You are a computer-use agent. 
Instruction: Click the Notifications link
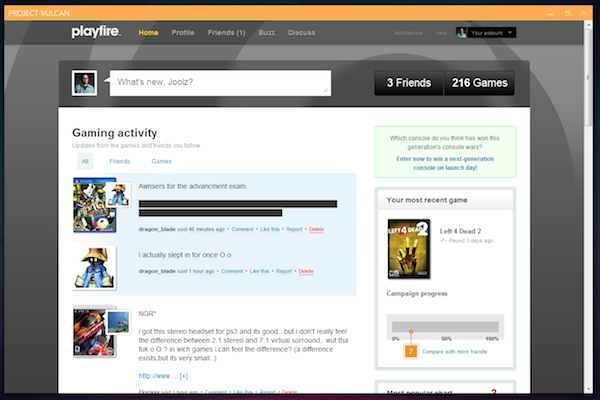pos(408,33)
